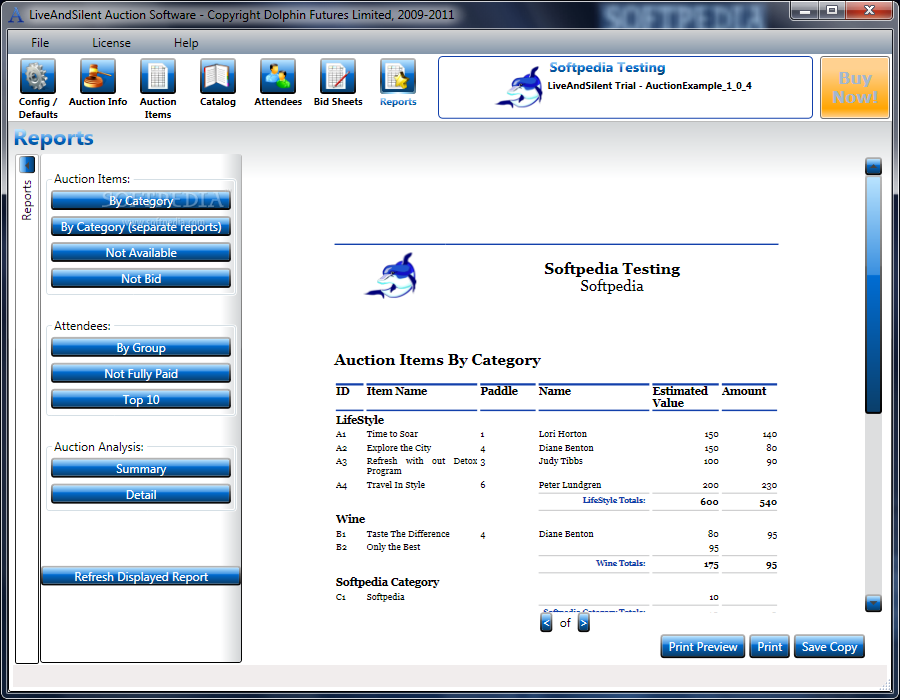Click the Save Copy button

(829, 647)
